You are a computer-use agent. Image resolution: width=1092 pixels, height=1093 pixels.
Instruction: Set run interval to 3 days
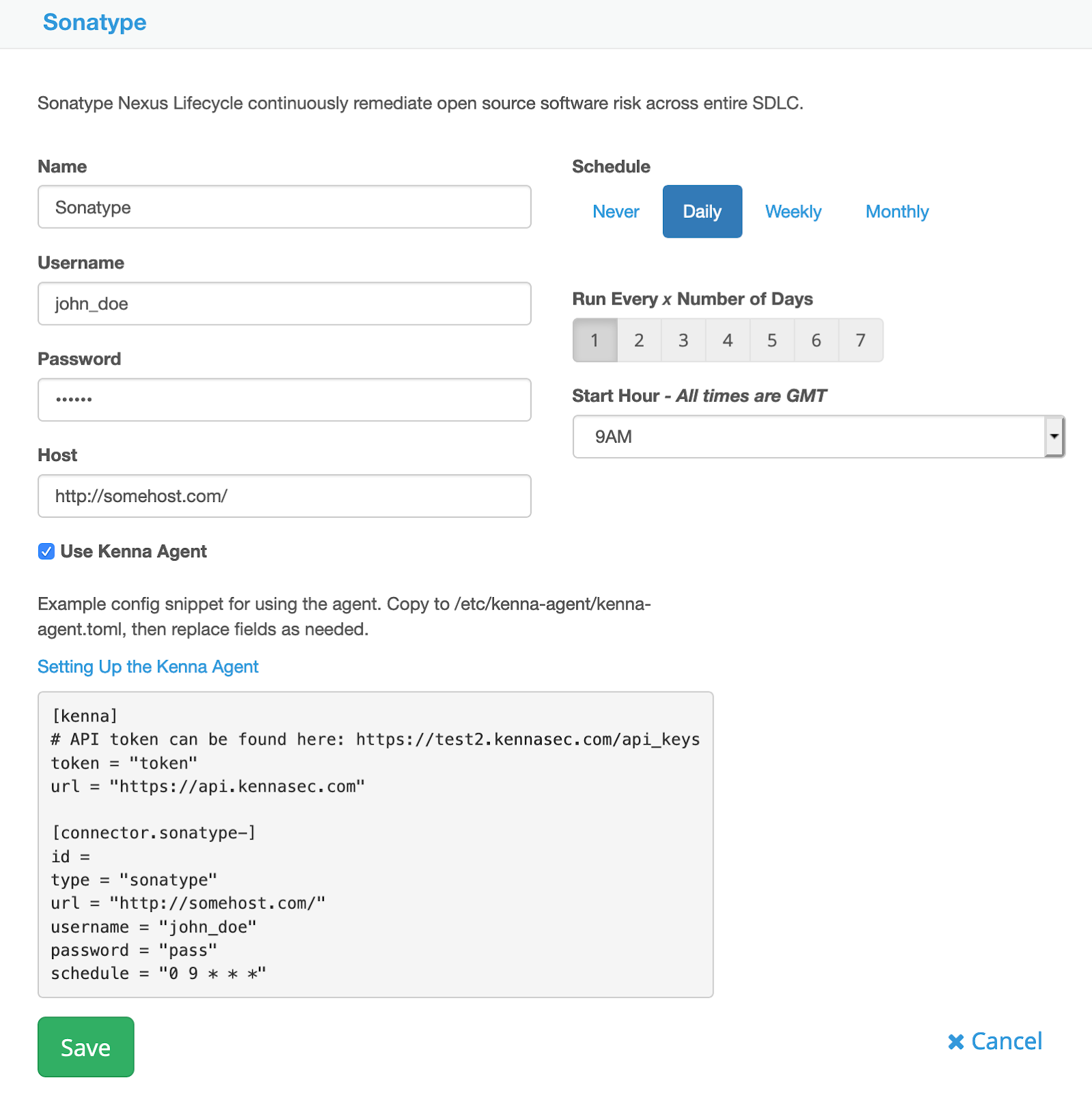coord(683,340)
